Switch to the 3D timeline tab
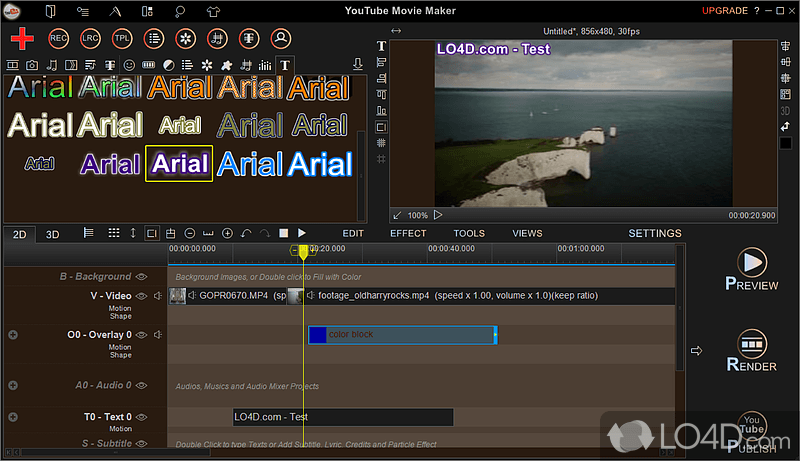This screenshot has height=461, width=800. coord(53,234)
